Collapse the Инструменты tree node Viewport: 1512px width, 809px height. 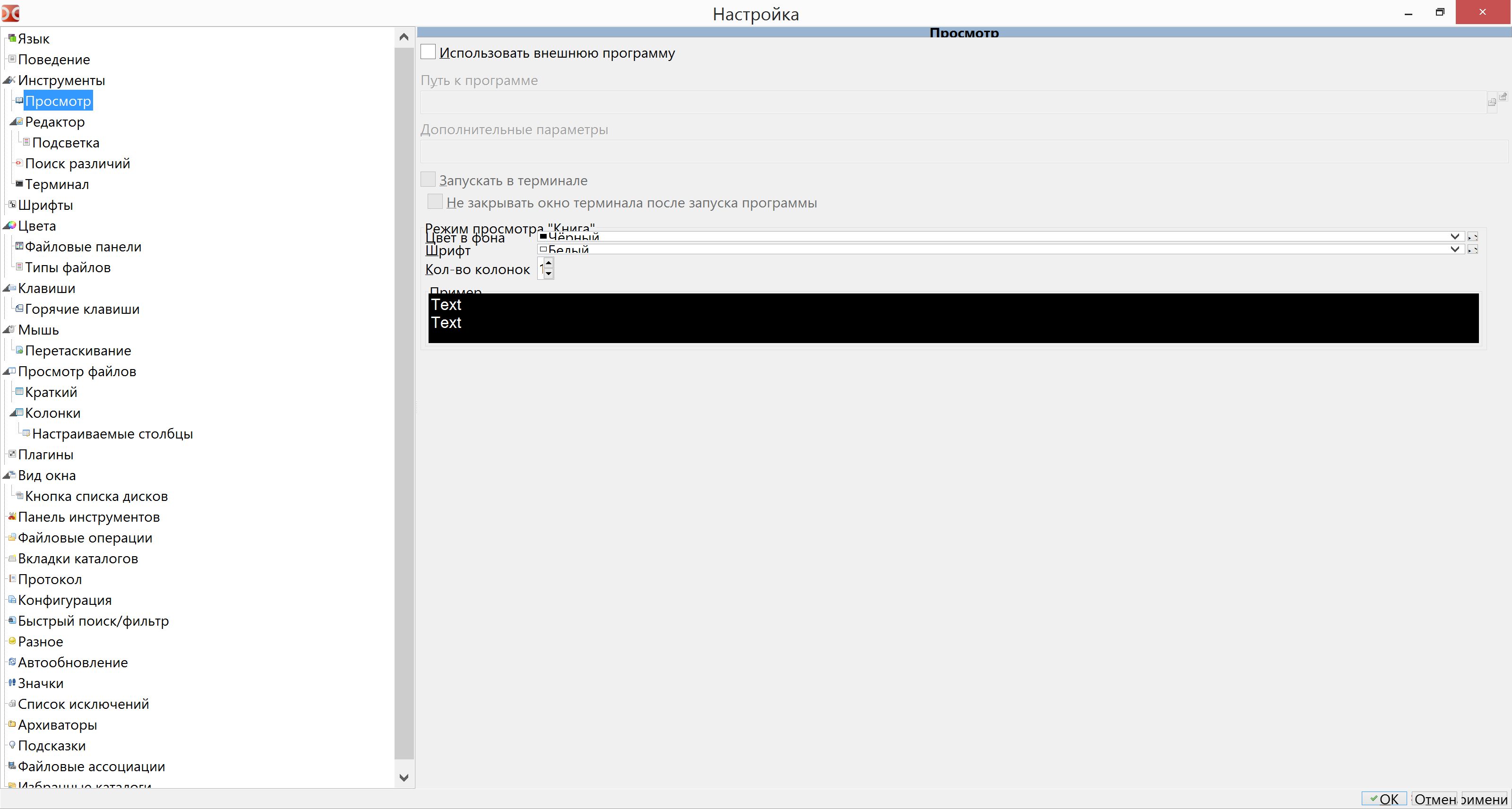[7, 80]
